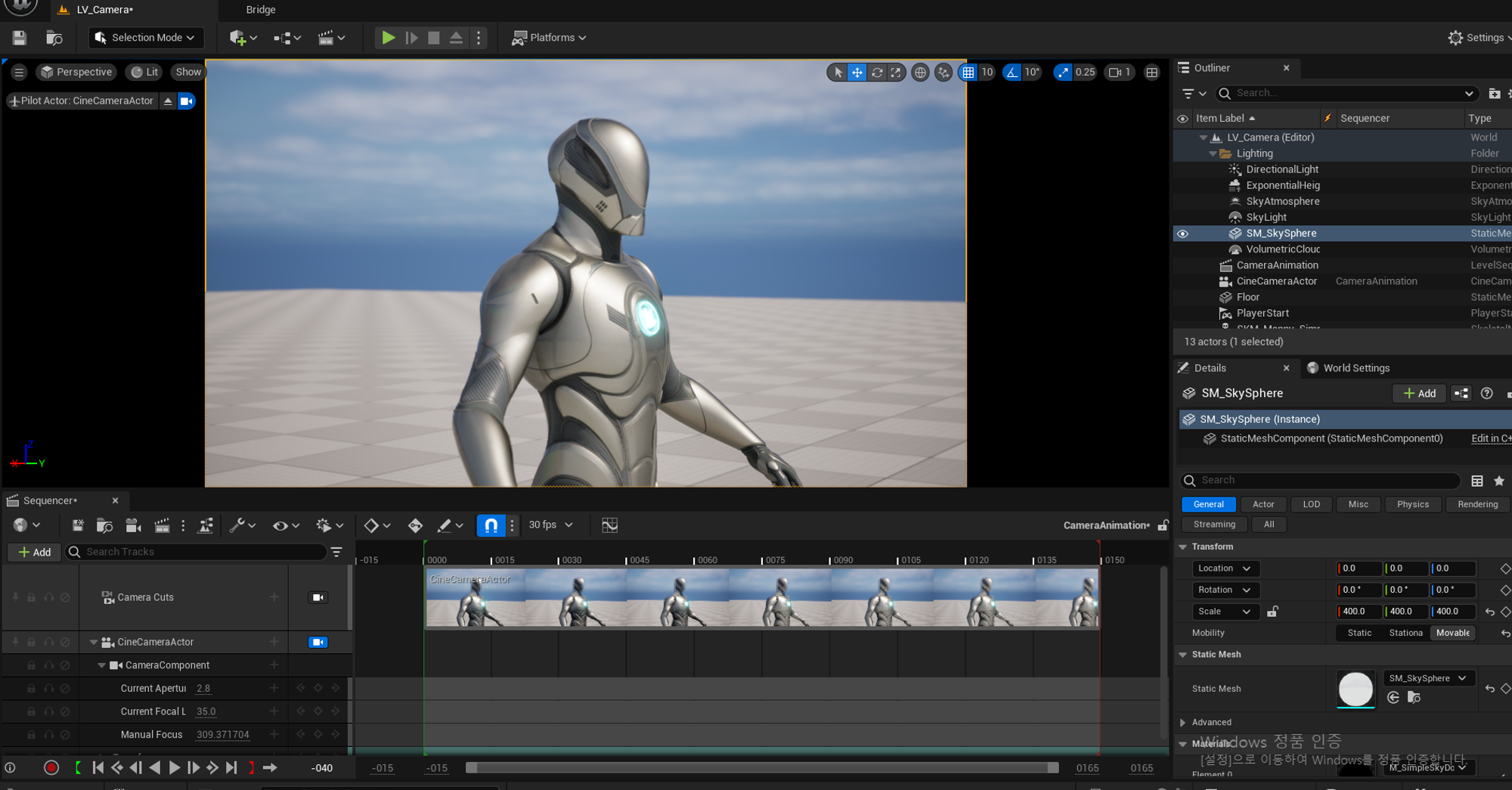Select the Physics filter tab in Details
This screenshot has height=790, width=1512.
tap(1413, 504)
